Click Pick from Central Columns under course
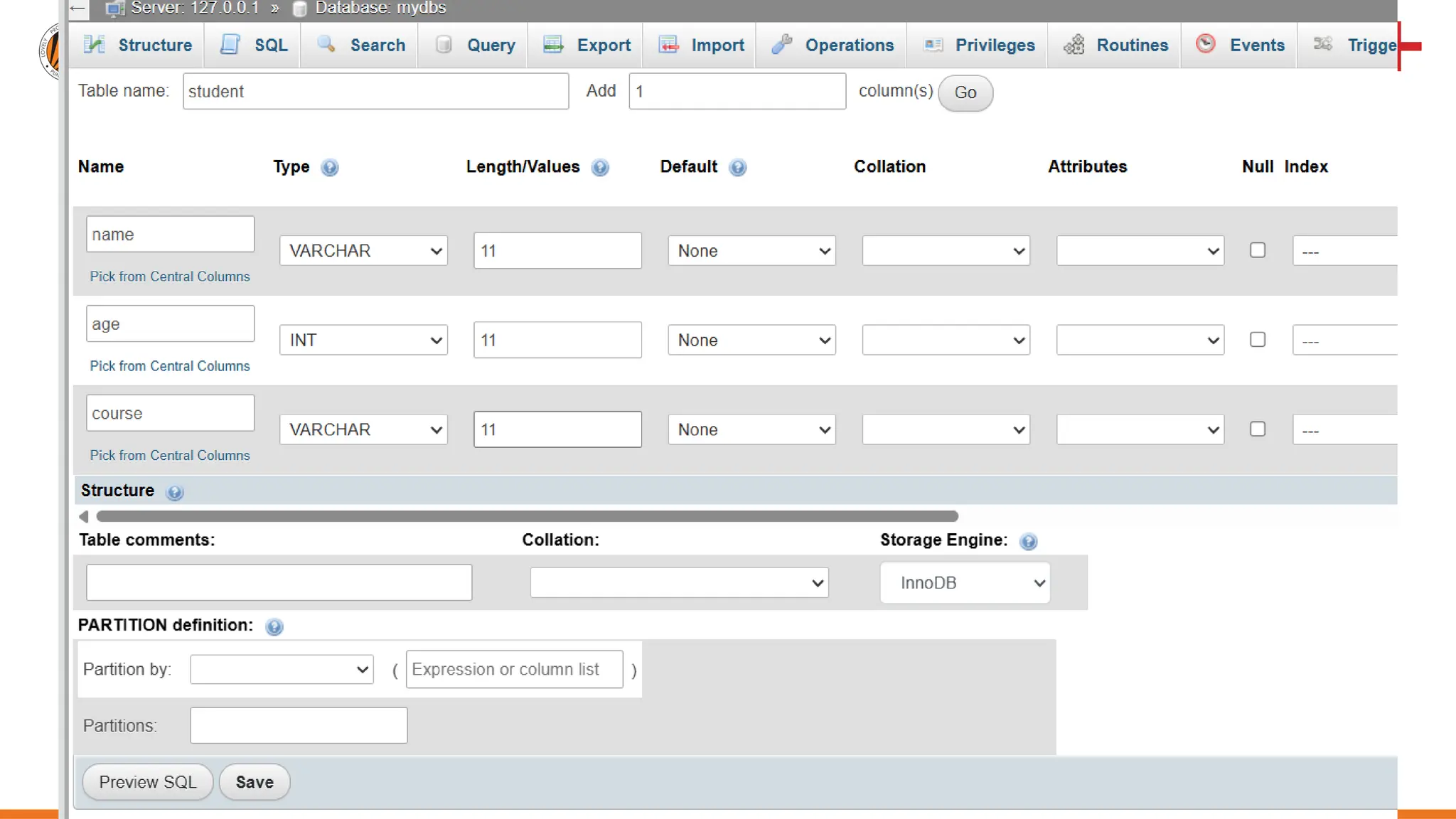Screen dimensions: 1456x819 pos(170,456)
